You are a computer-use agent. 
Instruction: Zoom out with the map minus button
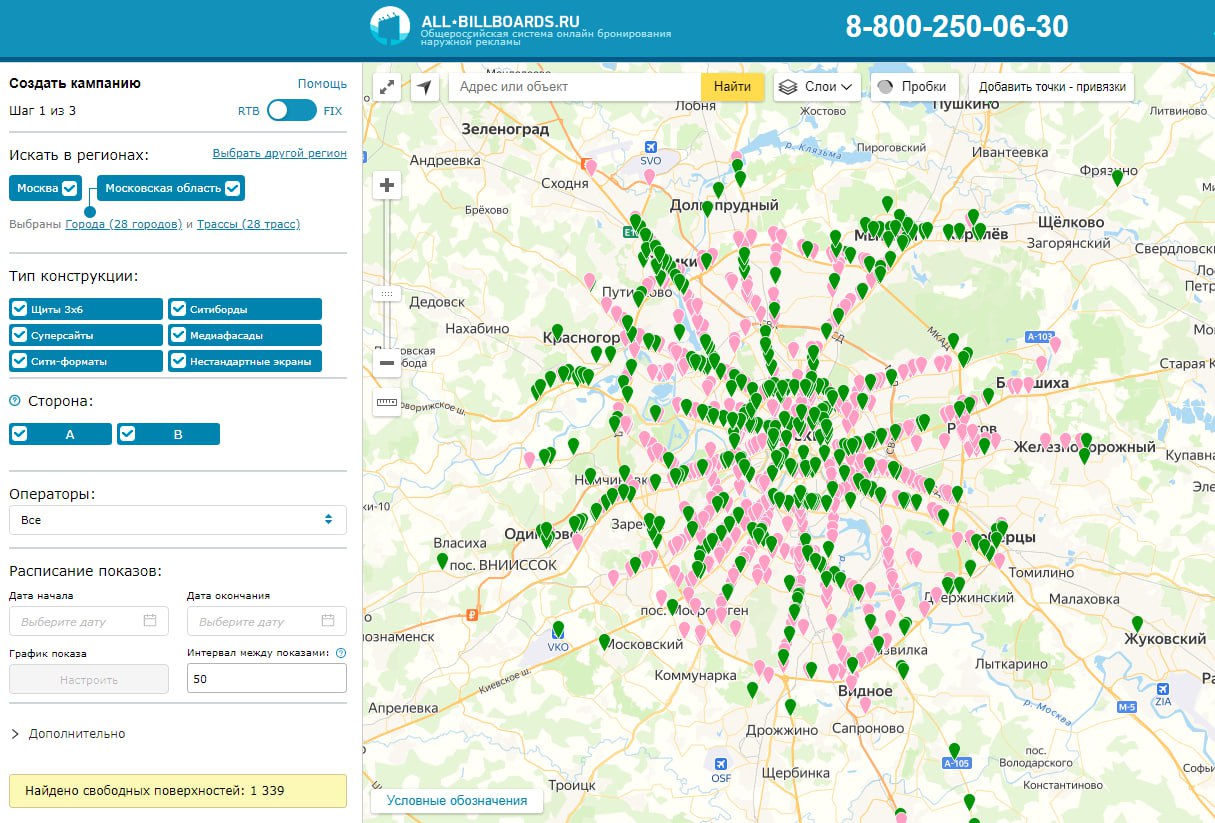pos(387,362)
